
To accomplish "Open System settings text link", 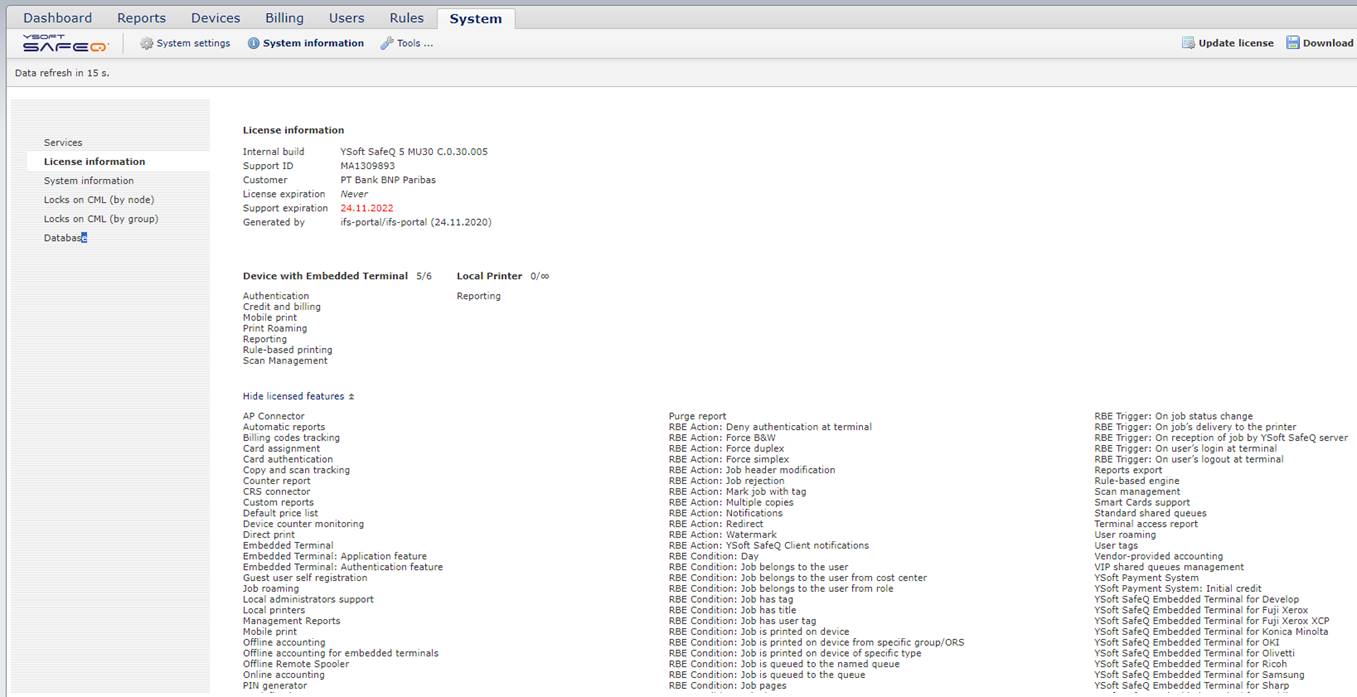I will click(x=194, y=43).
